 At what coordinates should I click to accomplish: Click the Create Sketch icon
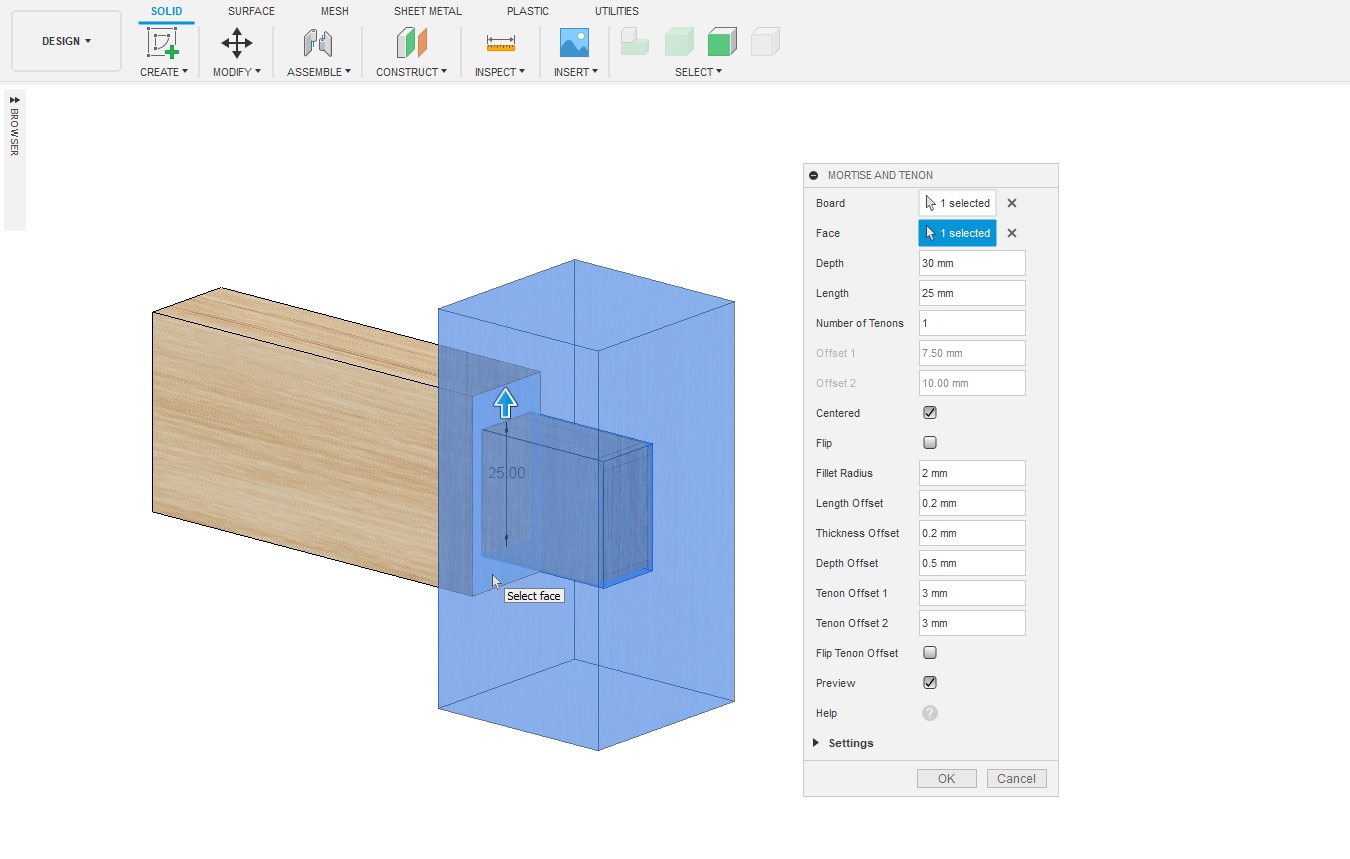pyautogui.click(x=163, y=43)
